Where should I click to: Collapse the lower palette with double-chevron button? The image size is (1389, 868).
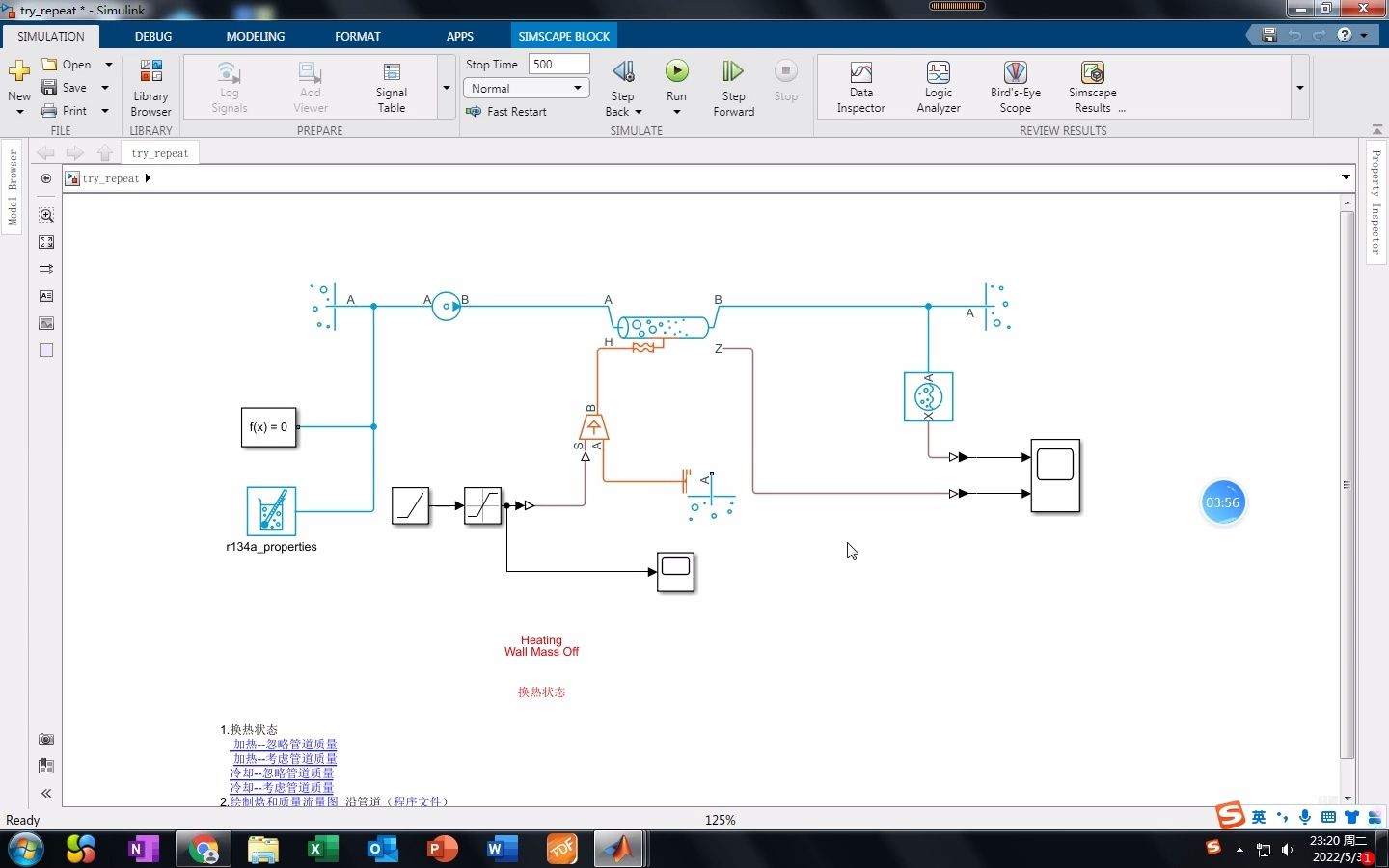(x=45, y=793)
